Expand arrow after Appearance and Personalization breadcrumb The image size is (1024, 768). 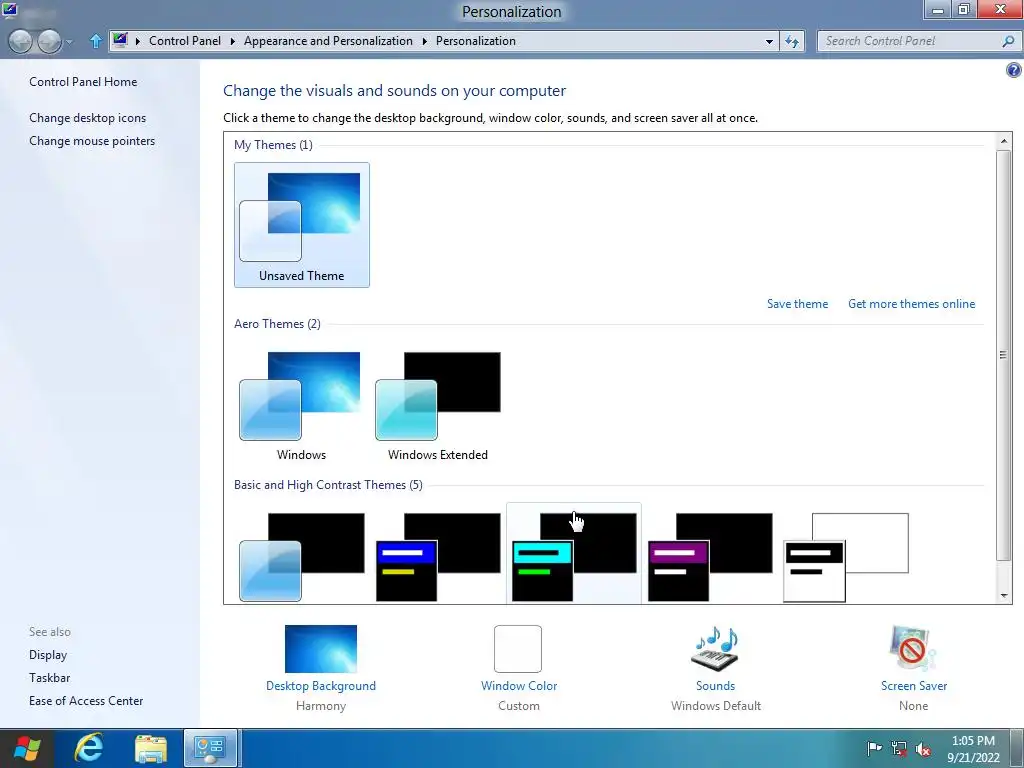click(x=424, y=41)
